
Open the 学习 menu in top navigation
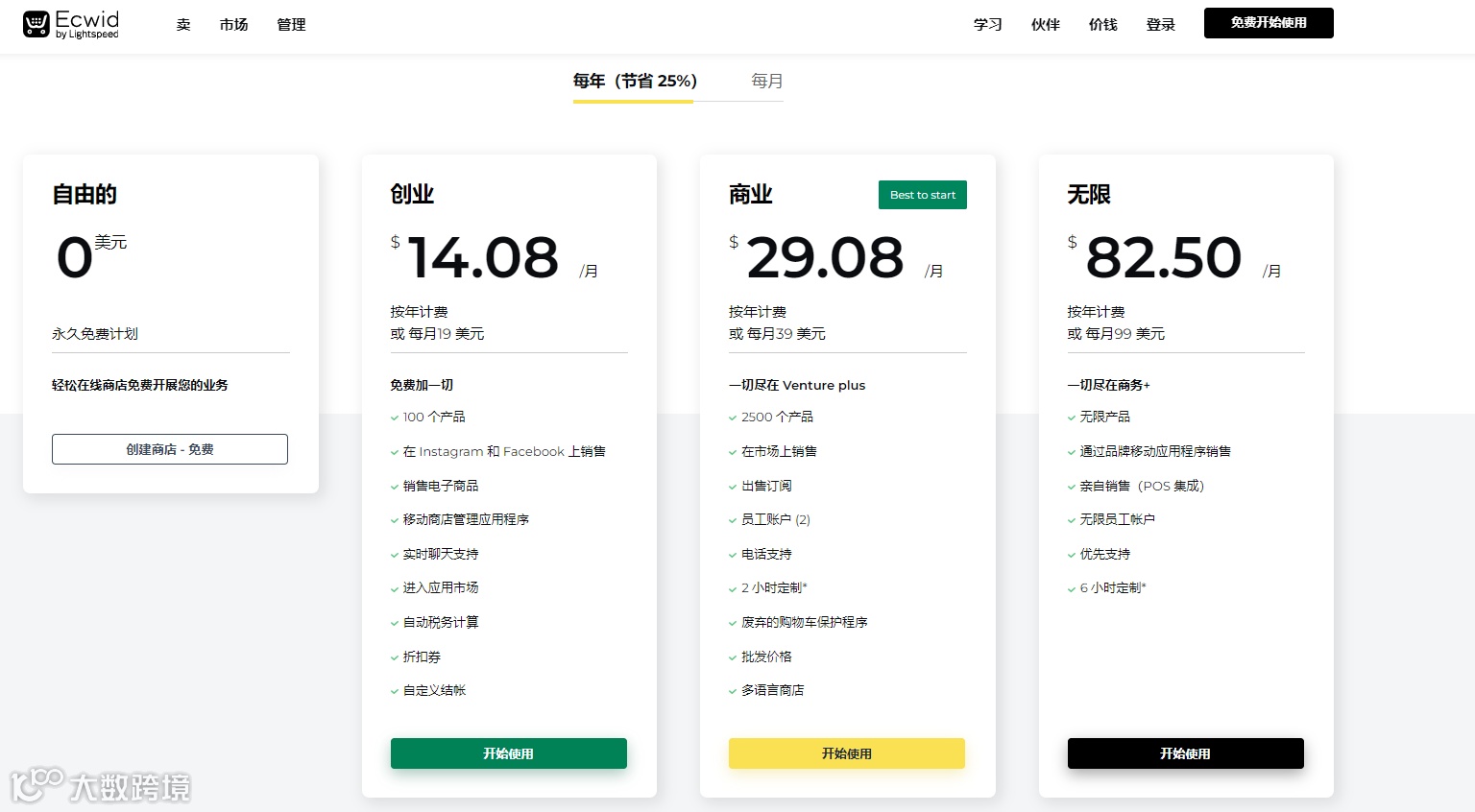pyautogui.click(x=987, y=25)
